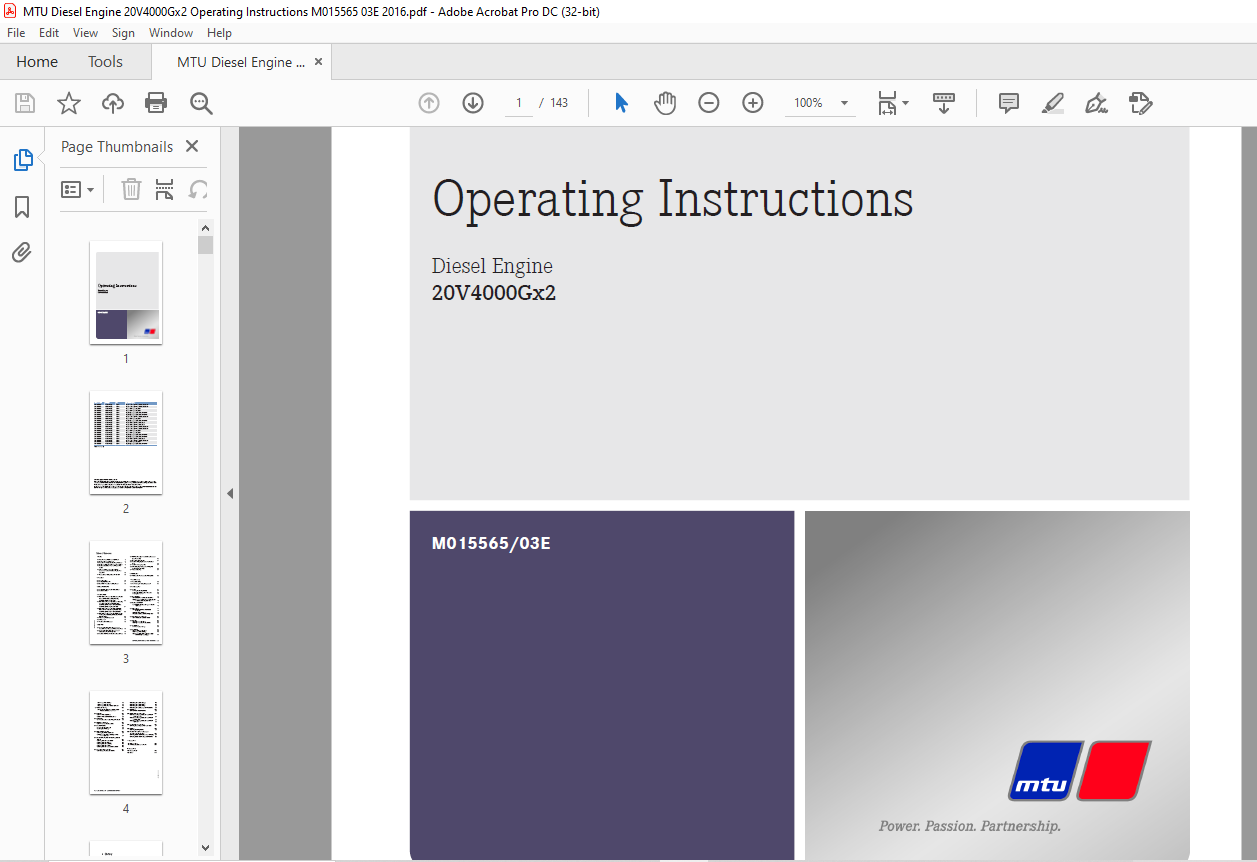Click the thumbnails scrollbar handle

[x=205, y=245]
